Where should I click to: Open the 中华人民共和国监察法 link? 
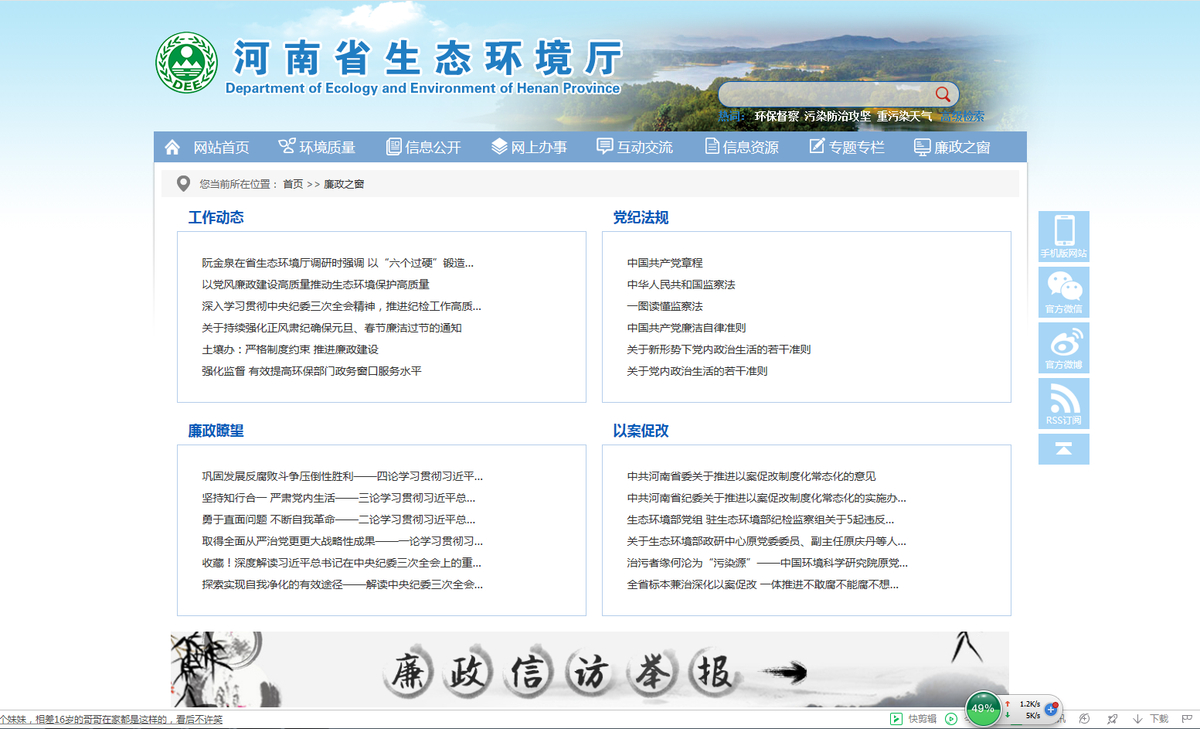[681, 285]
